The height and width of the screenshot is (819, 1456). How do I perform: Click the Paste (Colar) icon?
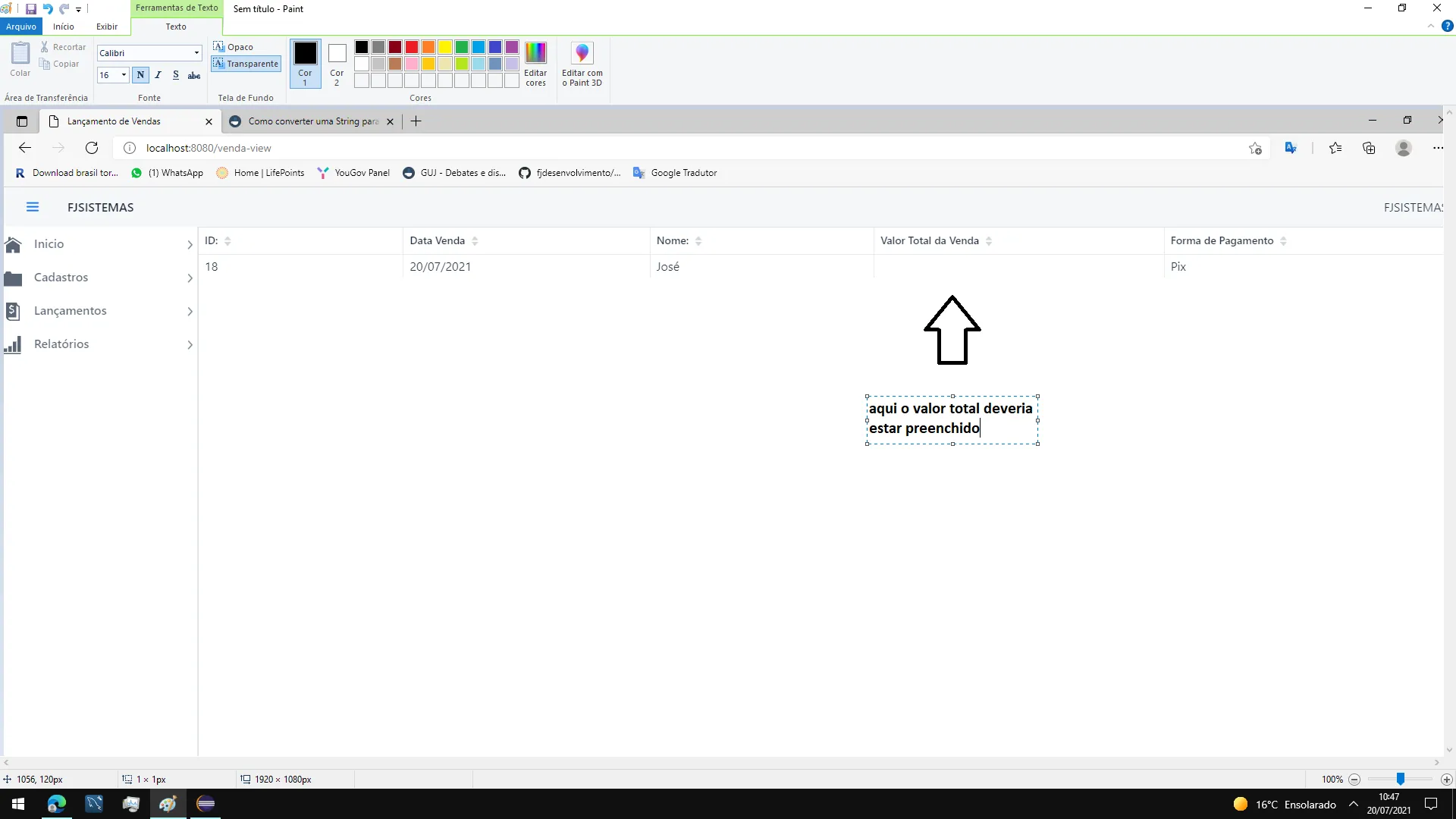point(20,54)
